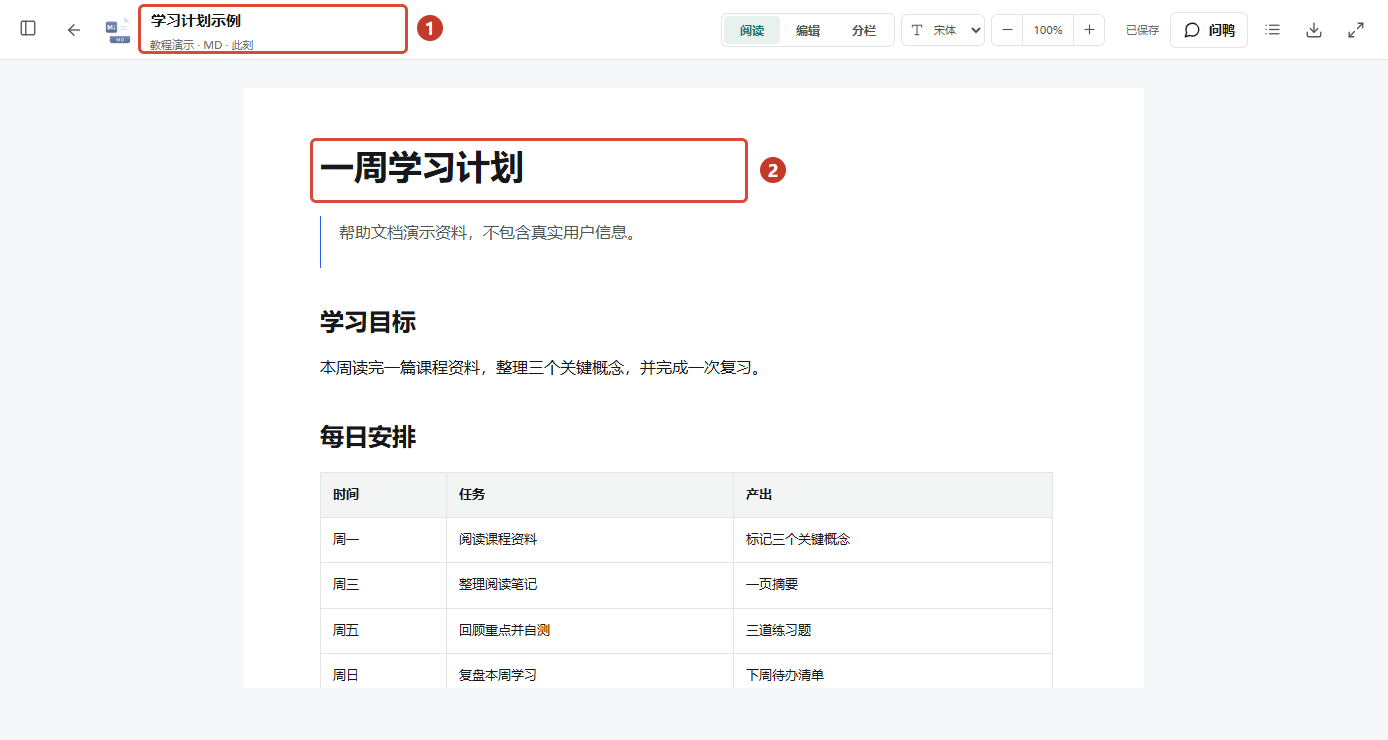
Task: Click the 时间 column header
Action: tap(384, 495)
